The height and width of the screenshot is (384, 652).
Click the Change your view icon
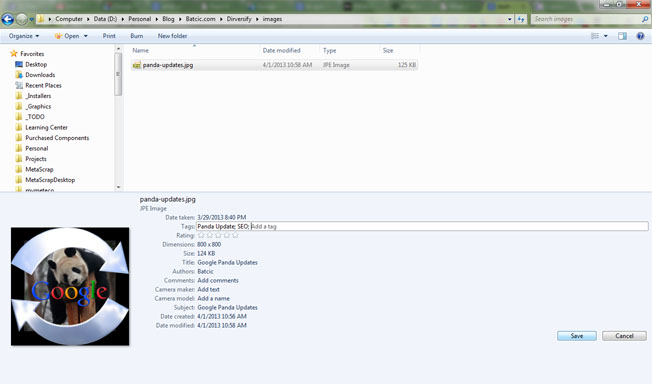click(595, 36)
